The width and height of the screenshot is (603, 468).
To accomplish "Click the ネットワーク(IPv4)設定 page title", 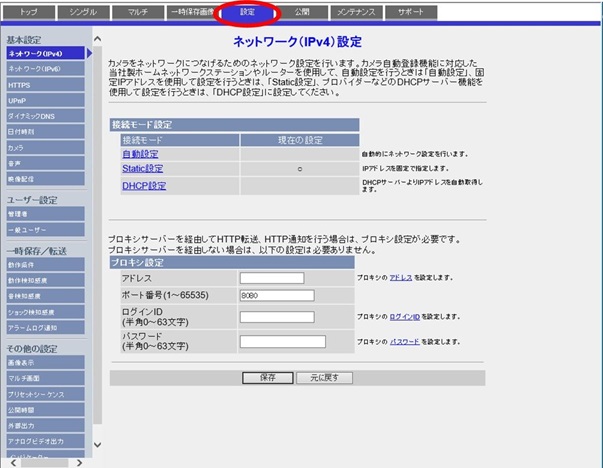I will point(297,42).
